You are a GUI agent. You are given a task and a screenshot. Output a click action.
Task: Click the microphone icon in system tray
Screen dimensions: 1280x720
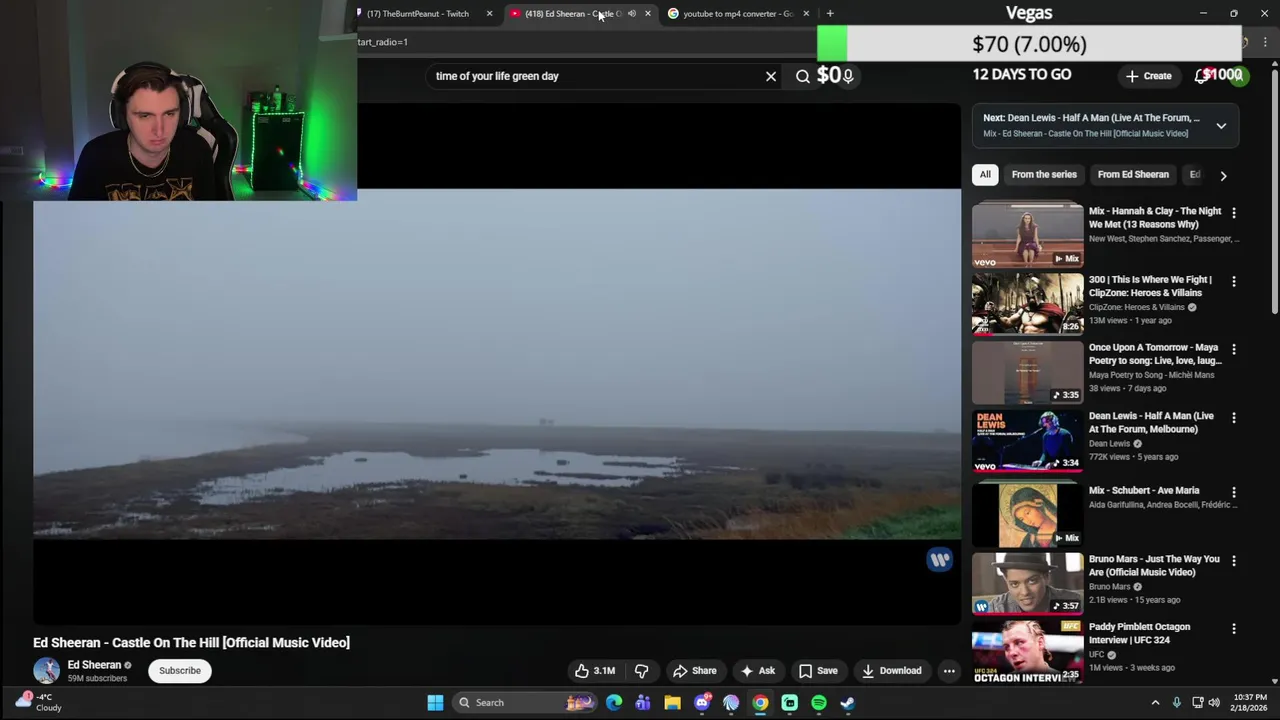pyautogui.click(x=1176, y=703)
